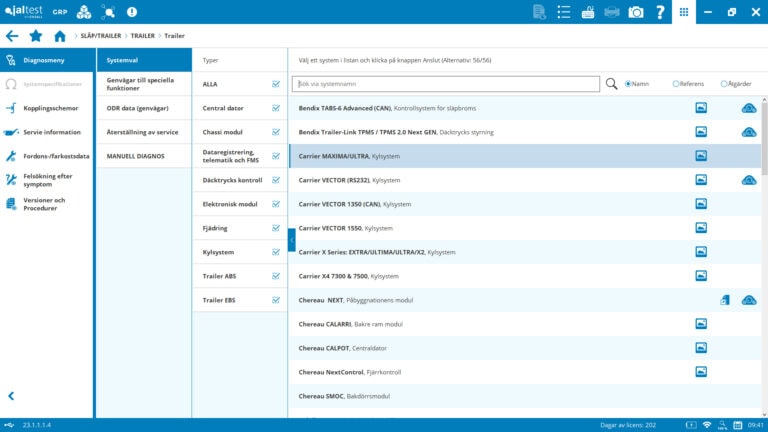This screenshot has height=432, width=768.
Task: Open the Diagnosmeny sidebar item
Action: [46, 60]
